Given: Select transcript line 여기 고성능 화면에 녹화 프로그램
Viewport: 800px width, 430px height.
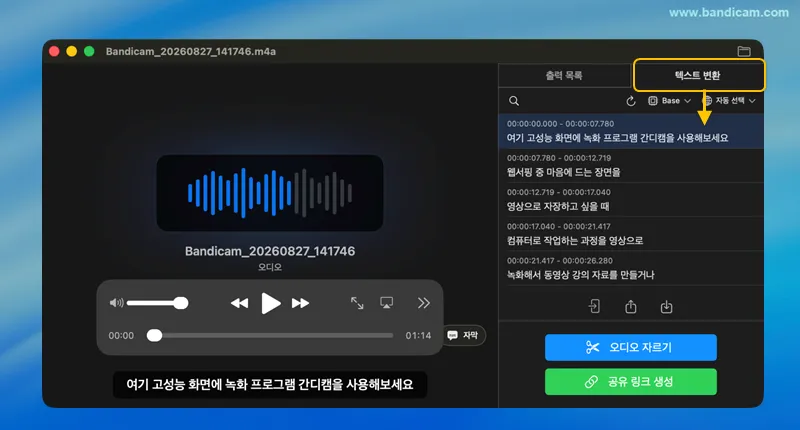Looking at the screenshot, I should tap(631, 132).
